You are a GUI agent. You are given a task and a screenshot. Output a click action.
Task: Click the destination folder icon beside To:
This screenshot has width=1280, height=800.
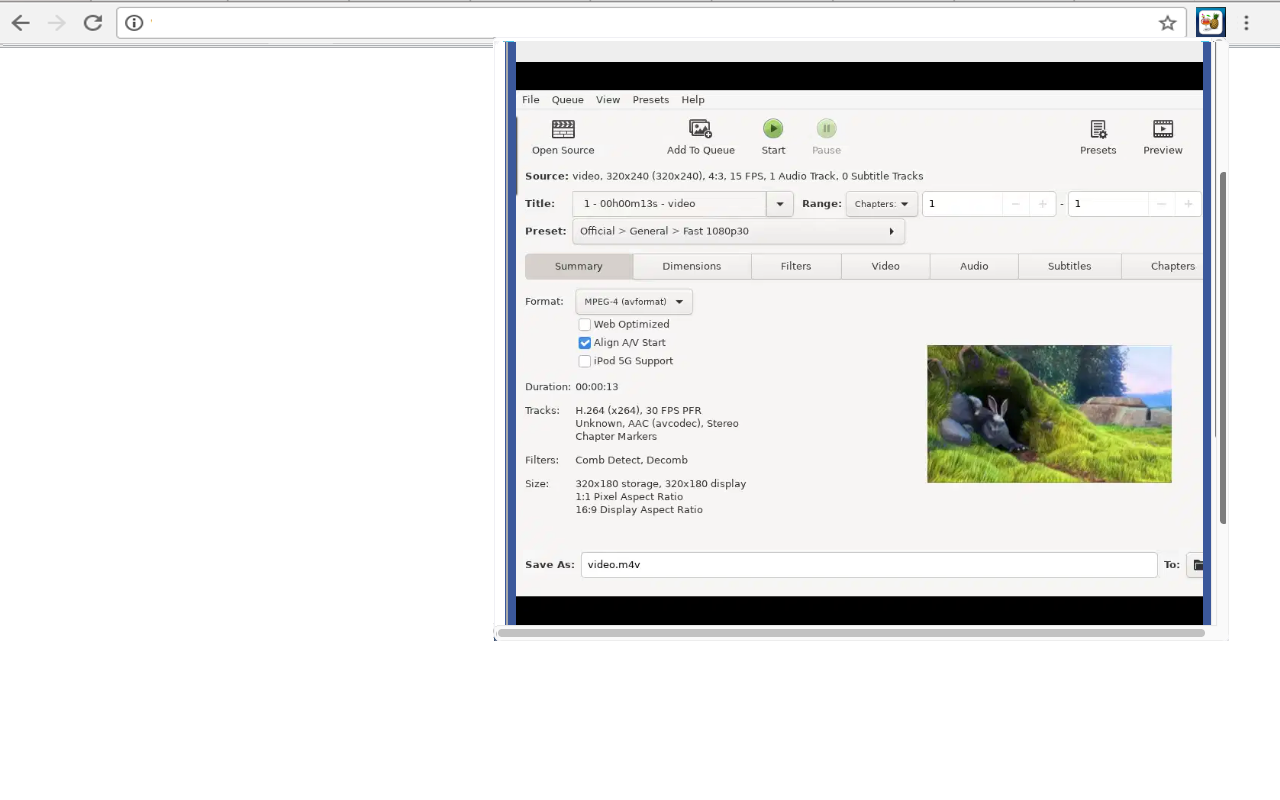point(1197,565)
